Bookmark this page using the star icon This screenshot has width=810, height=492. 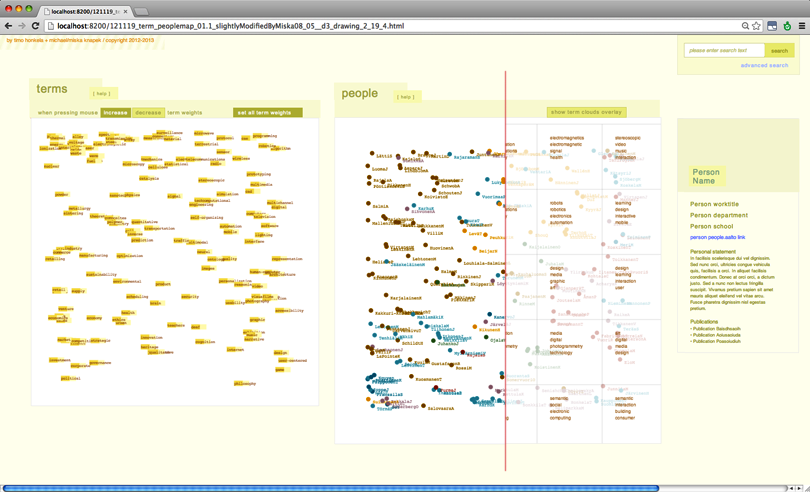pos(757,26)
